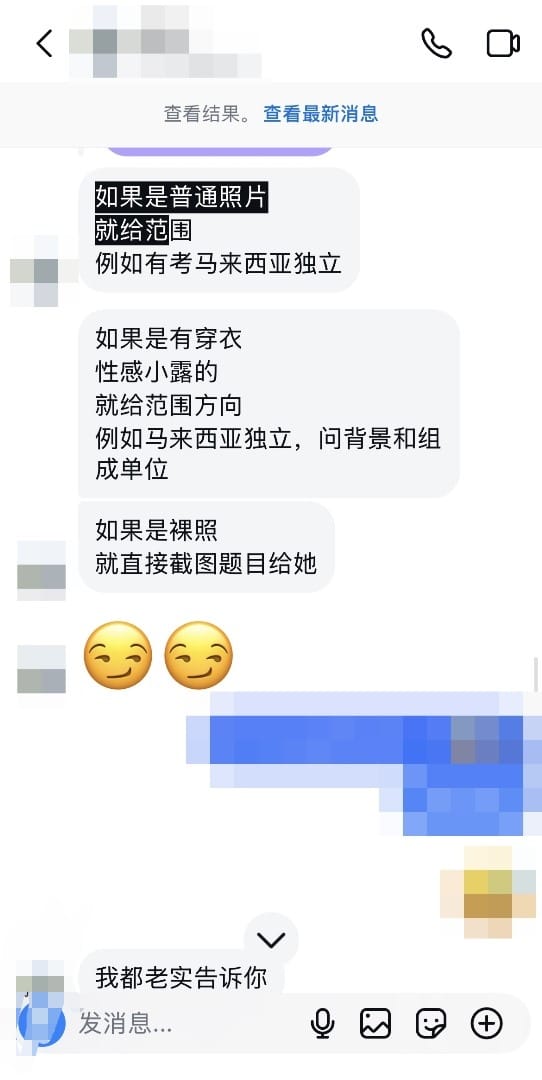Image resolution: width=542 pixels, height=1080 pixels.
Task: Select the 如果是裸照 message bubble
Action: coord(207,547)
